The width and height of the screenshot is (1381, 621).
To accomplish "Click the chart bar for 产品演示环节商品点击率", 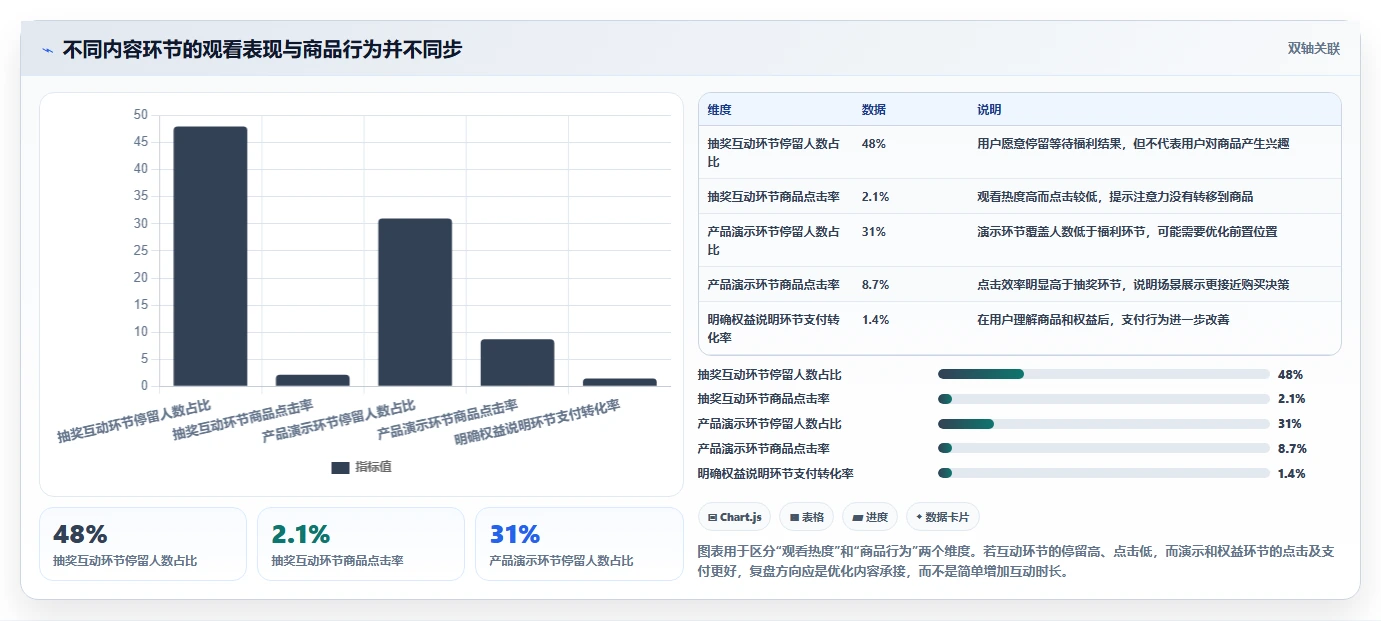I will pos(517,363).
